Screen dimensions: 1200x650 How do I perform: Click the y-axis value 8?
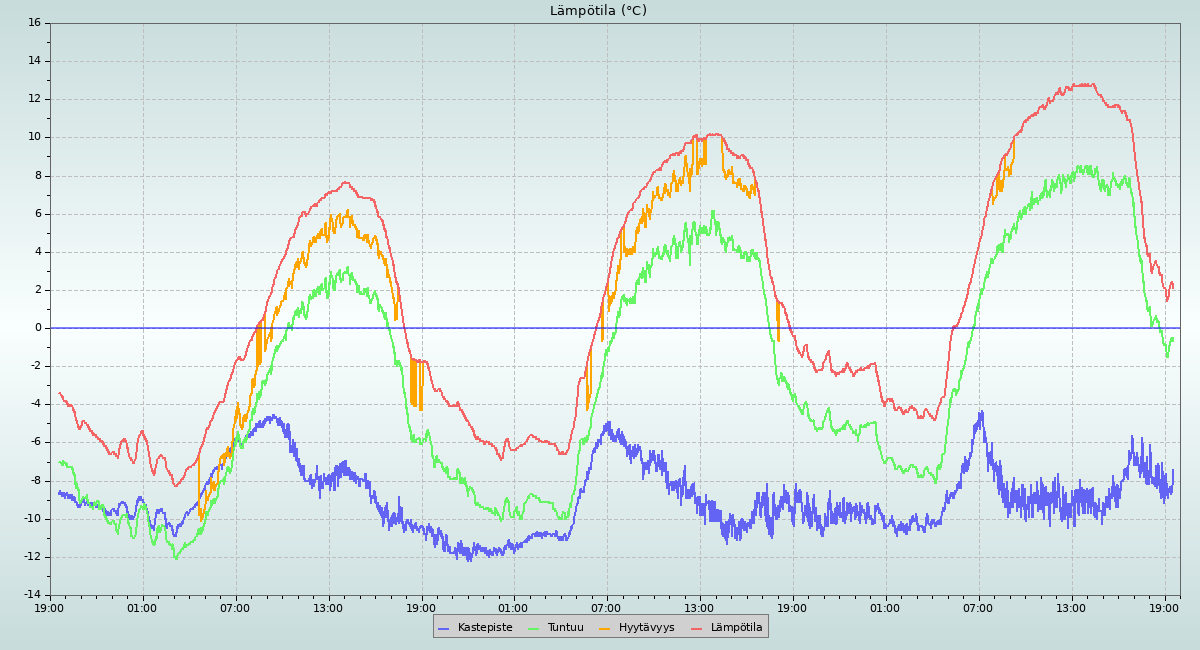(x=38, y=175)
